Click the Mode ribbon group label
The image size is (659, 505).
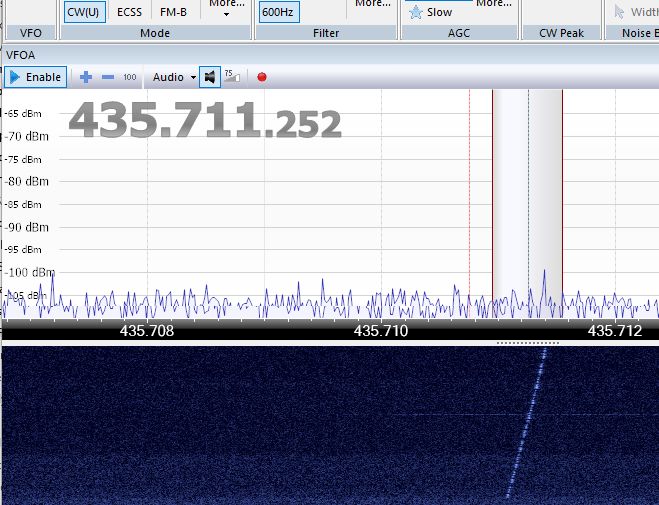click(155, 33)
